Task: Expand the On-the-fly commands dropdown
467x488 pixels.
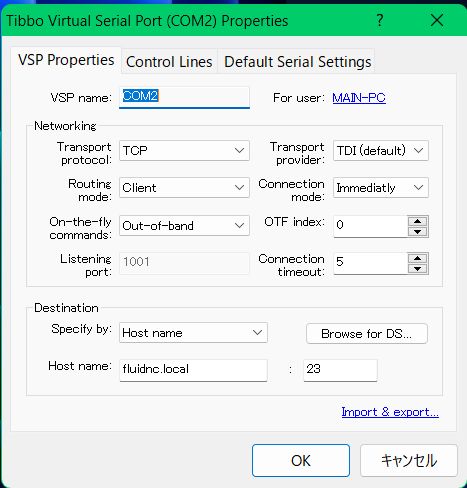Action: pos(184,226)
